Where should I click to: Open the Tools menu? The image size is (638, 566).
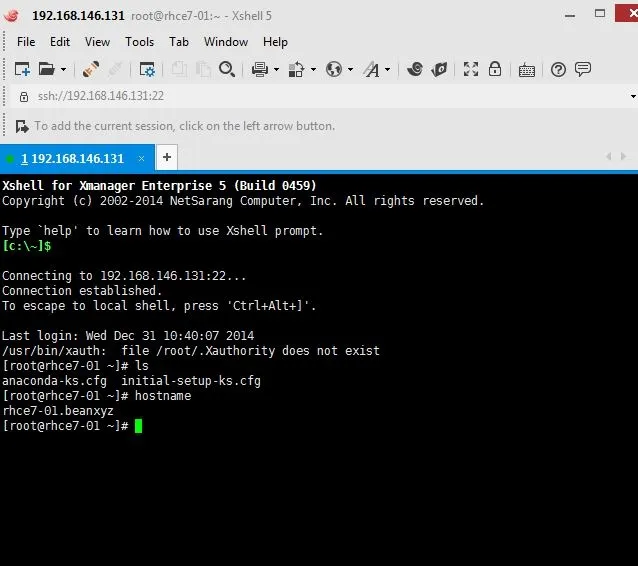pyautogui.click(x=140, y=42)
